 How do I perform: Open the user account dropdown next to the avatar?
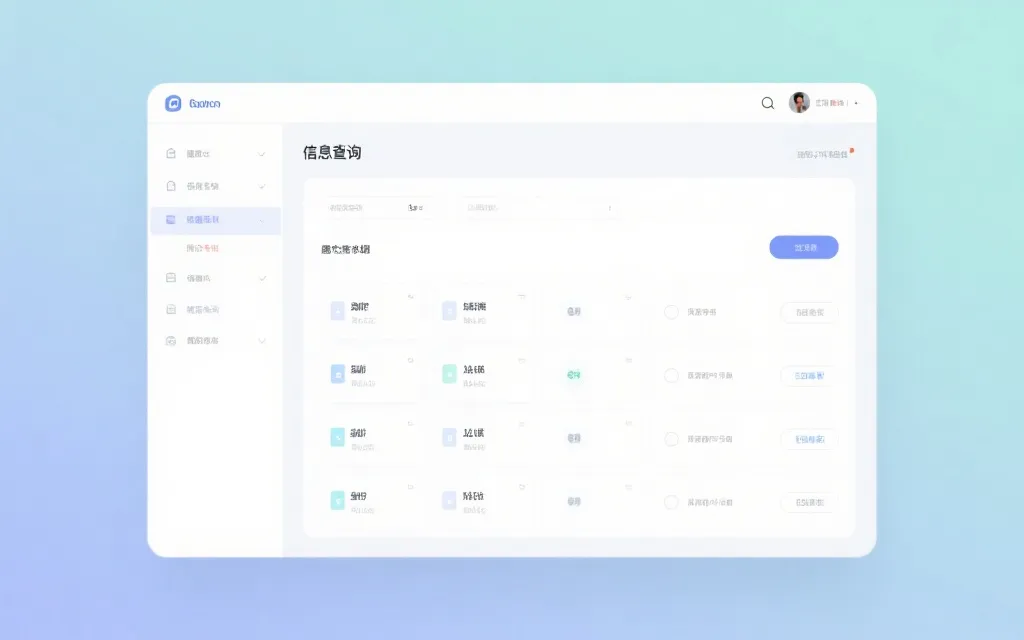tap(855, 103)
